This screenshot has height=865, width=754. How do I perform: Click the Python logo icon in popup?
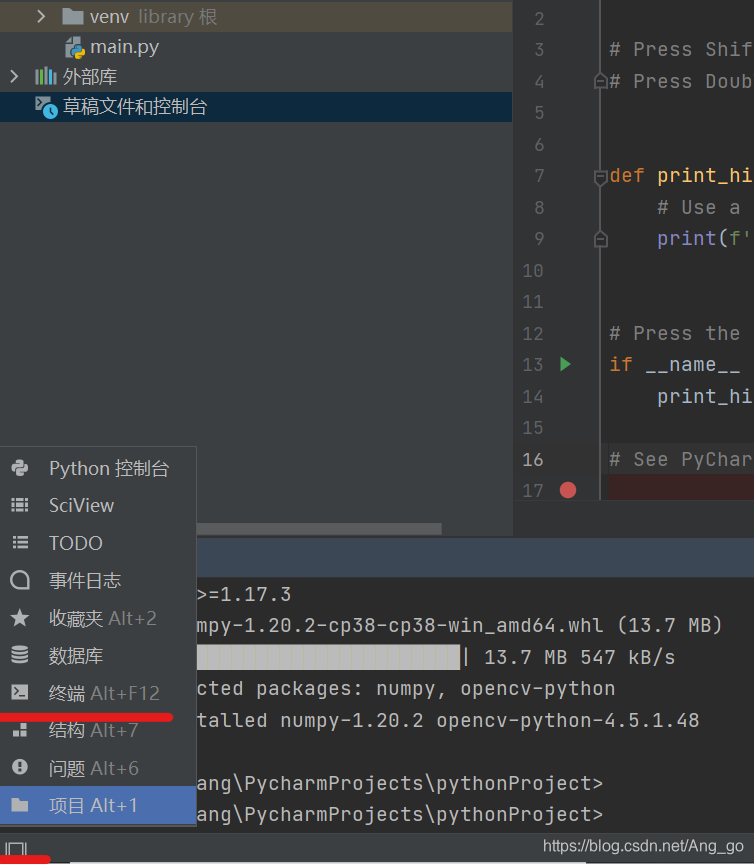[x=20, y=468]
